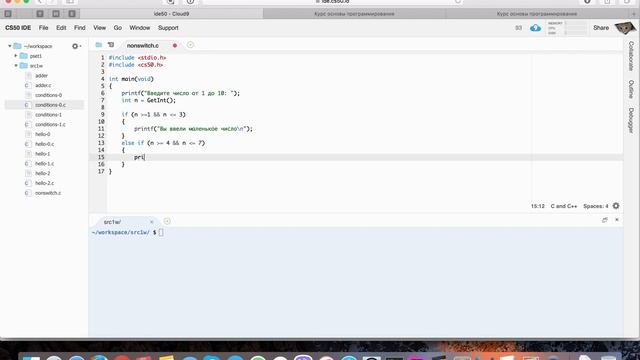
Task: Open the editor settings gear icon
Action: tap(616, 206)
